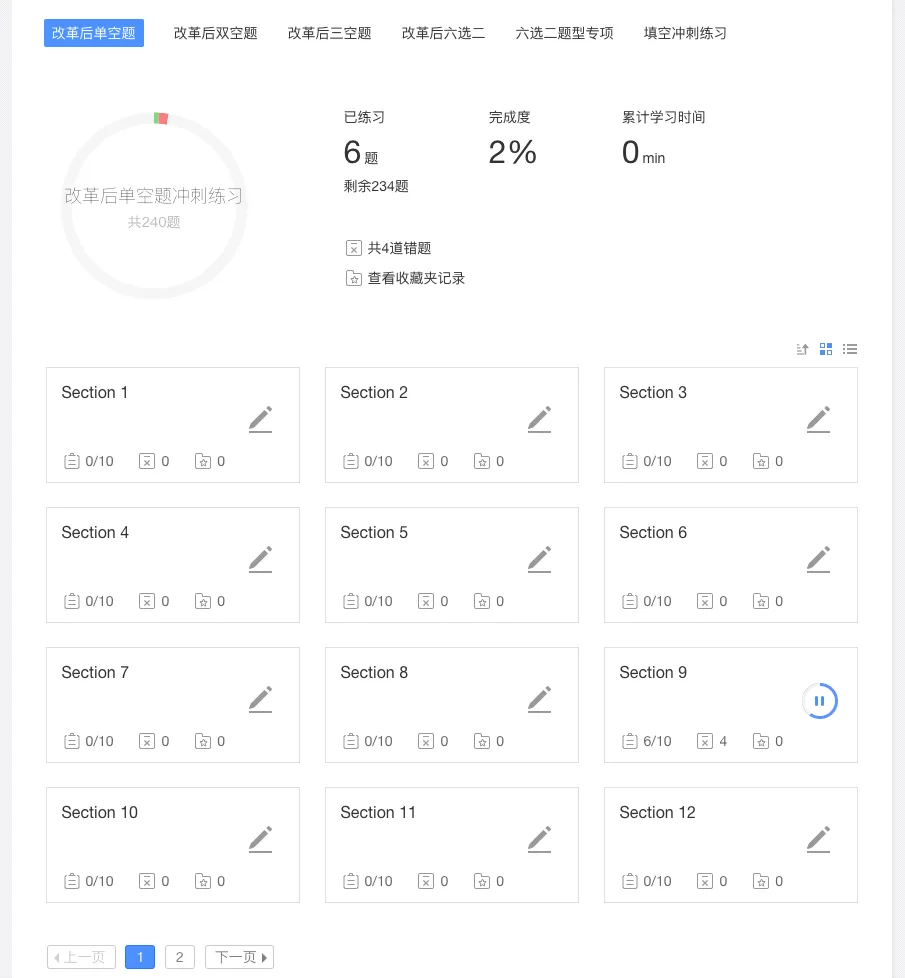The image size is (905, 978).
Task: Switch to grid view layout
Action: point(826,349)
